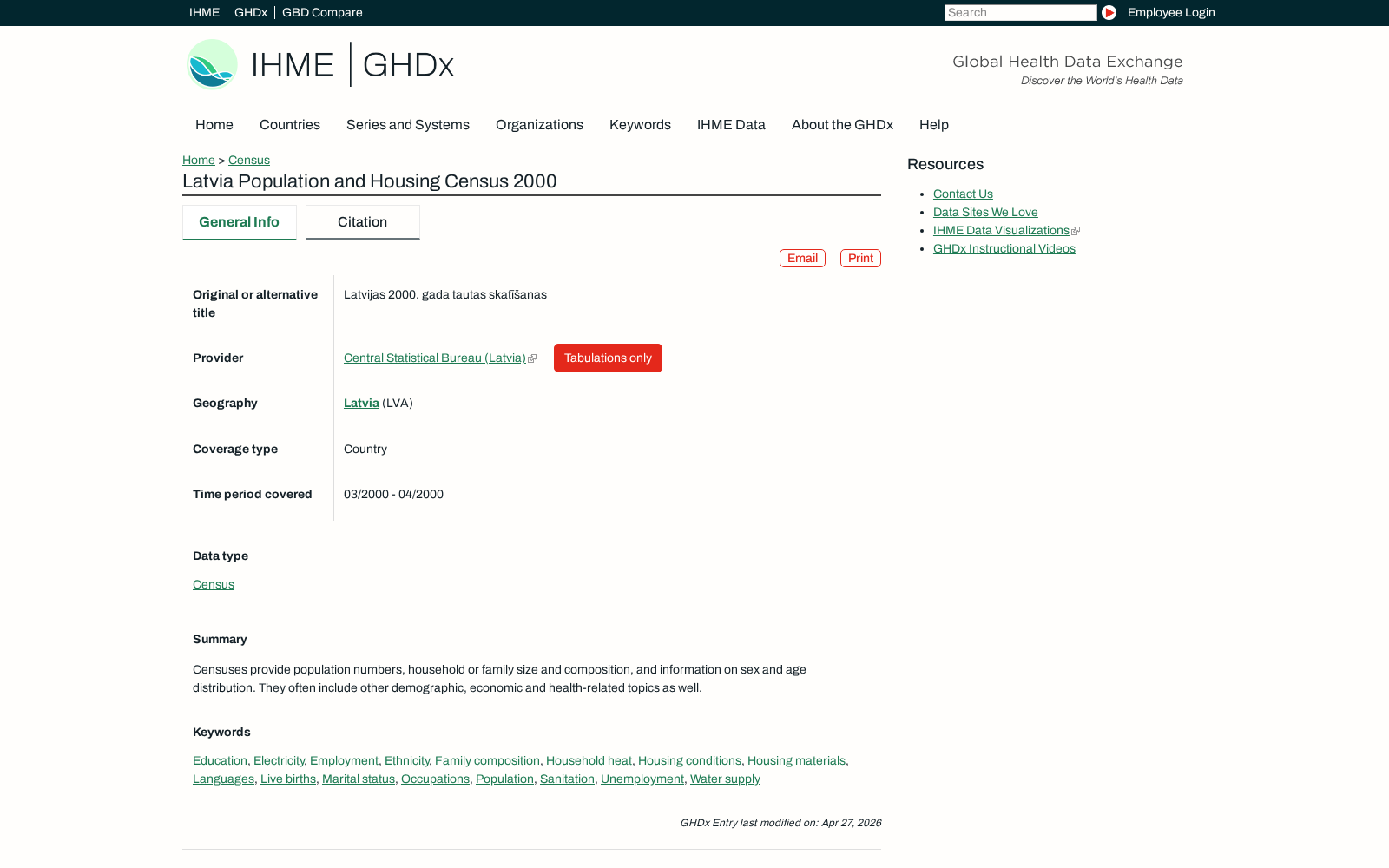Open the Unemployment keyword link
This screenshot has width=1389, height=868.
[642, 779]
